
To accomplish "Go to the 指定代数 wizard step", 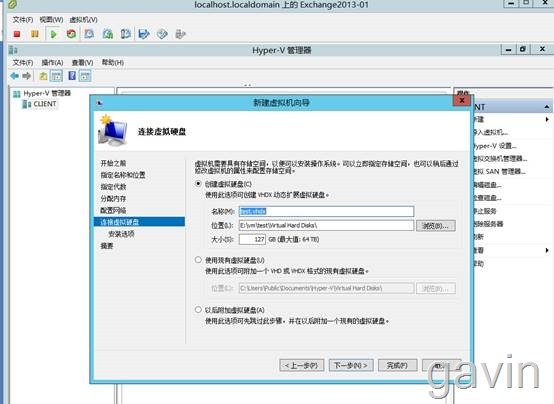I will (113, 187).
